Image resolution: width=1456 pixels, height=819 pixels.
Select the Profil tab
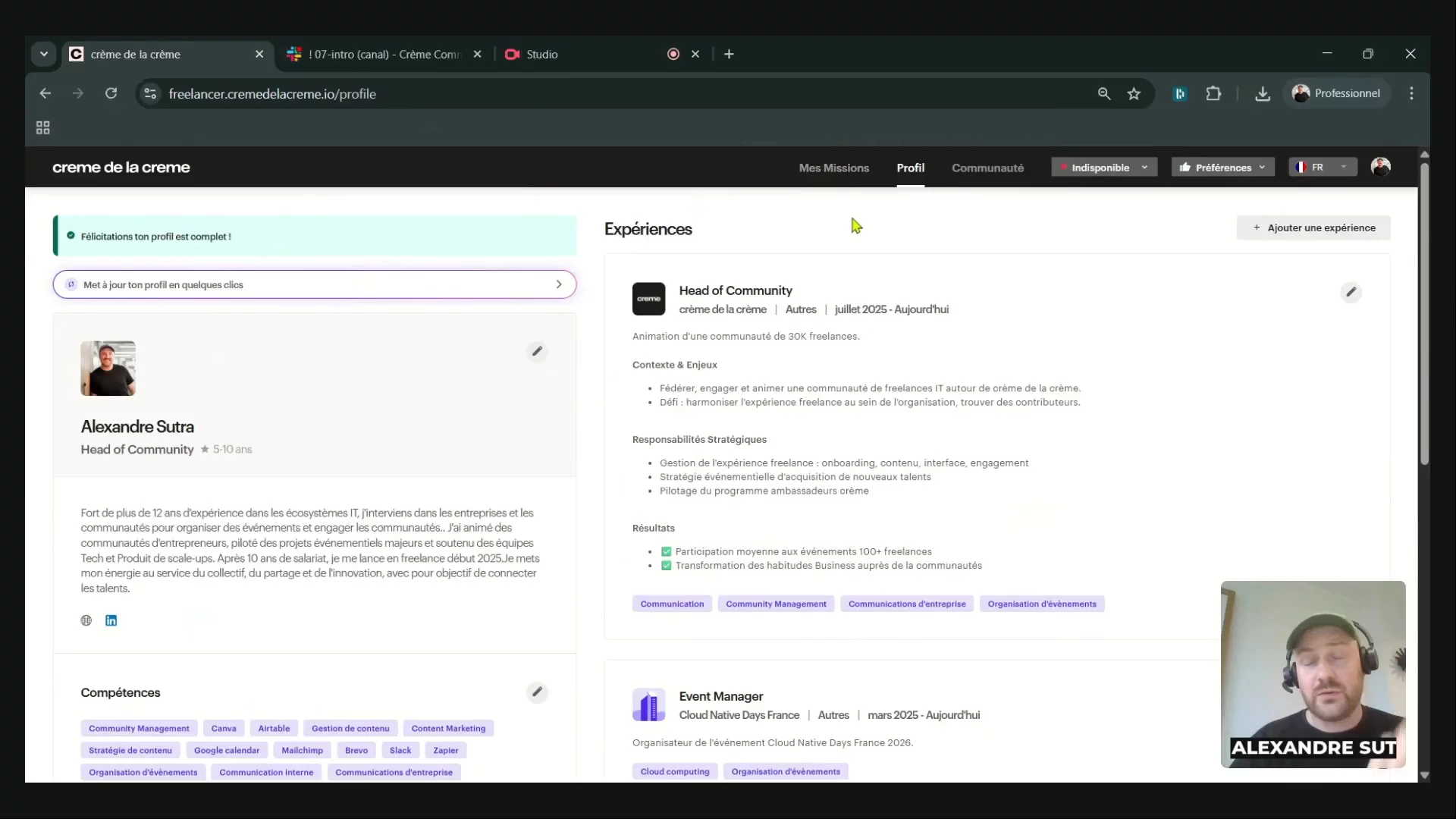click(x=910, y=168)
